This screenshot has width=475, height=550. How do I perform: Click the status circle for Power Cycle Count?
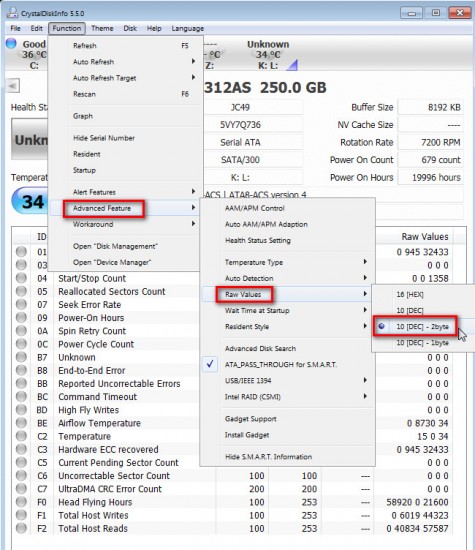pos(21,344)
